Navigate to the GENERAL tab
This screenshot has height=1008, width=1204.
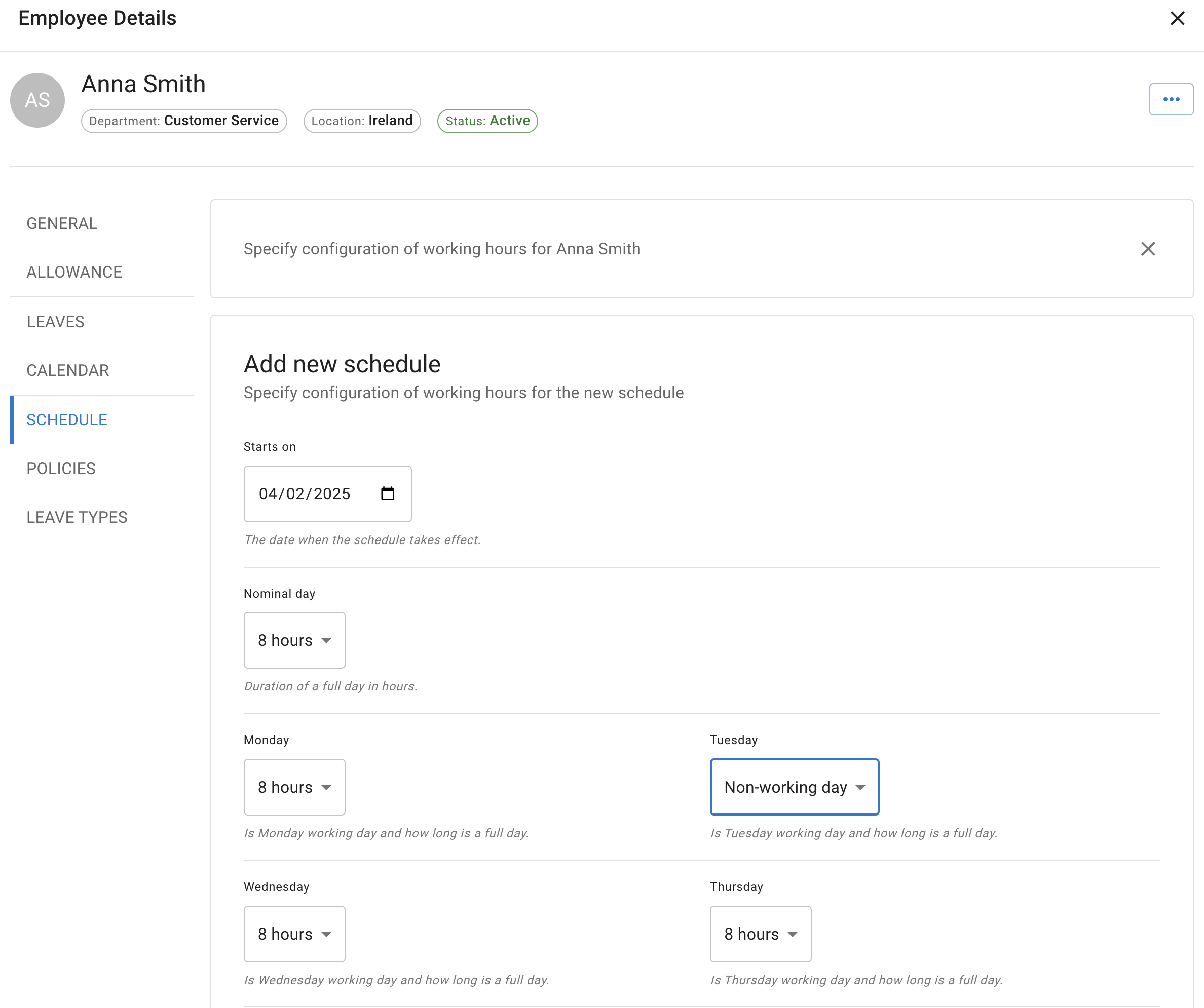[x=61, y=222]
